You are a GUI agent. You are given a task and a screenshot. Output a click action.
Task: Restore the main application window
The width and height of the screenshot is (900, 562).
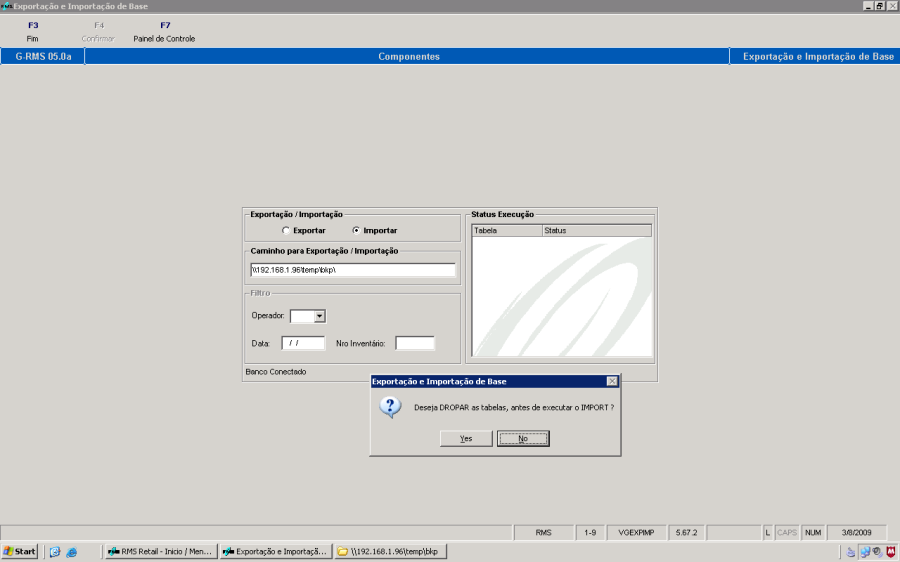879,6
